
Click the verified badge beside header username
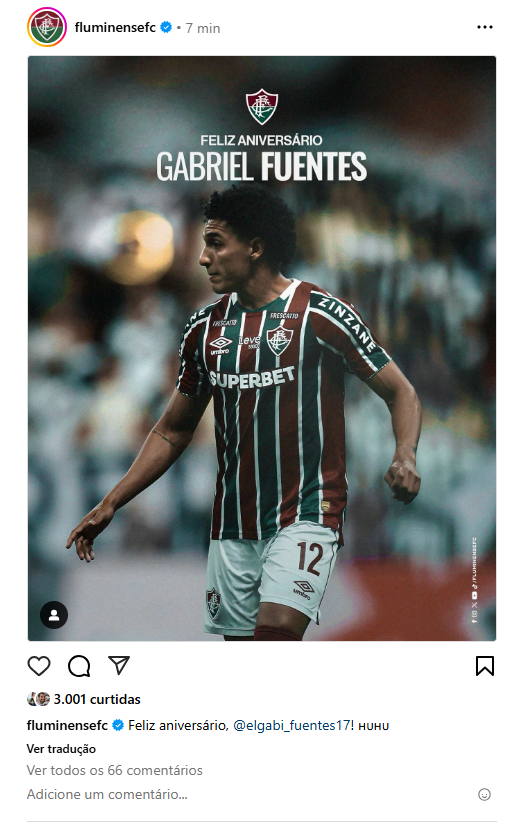(166, 27)
